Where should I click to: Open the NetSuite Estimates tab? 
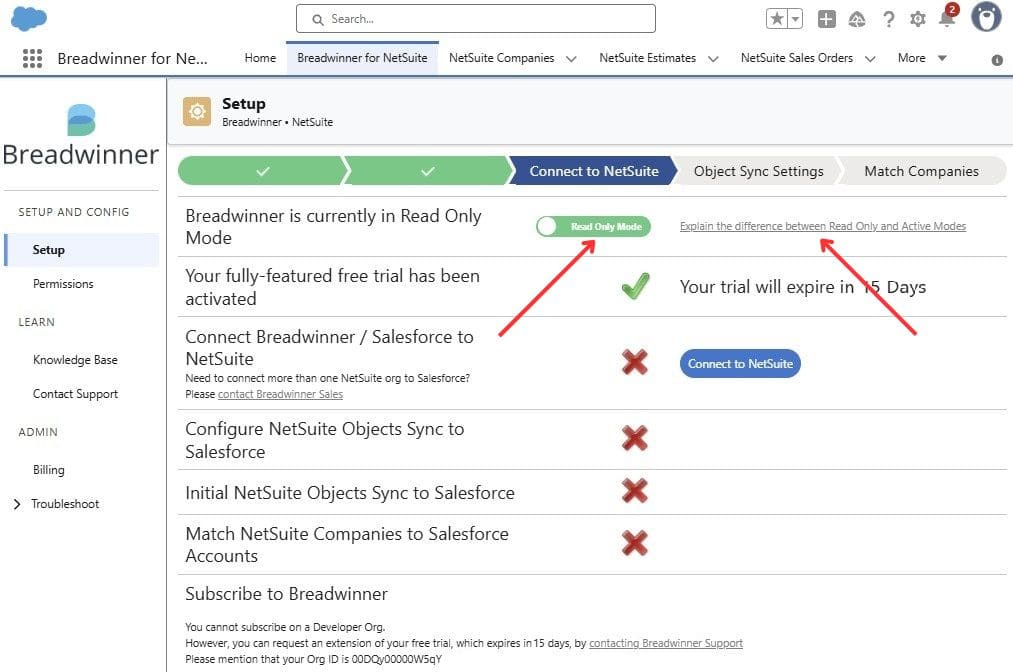click(x=647, y=58)
